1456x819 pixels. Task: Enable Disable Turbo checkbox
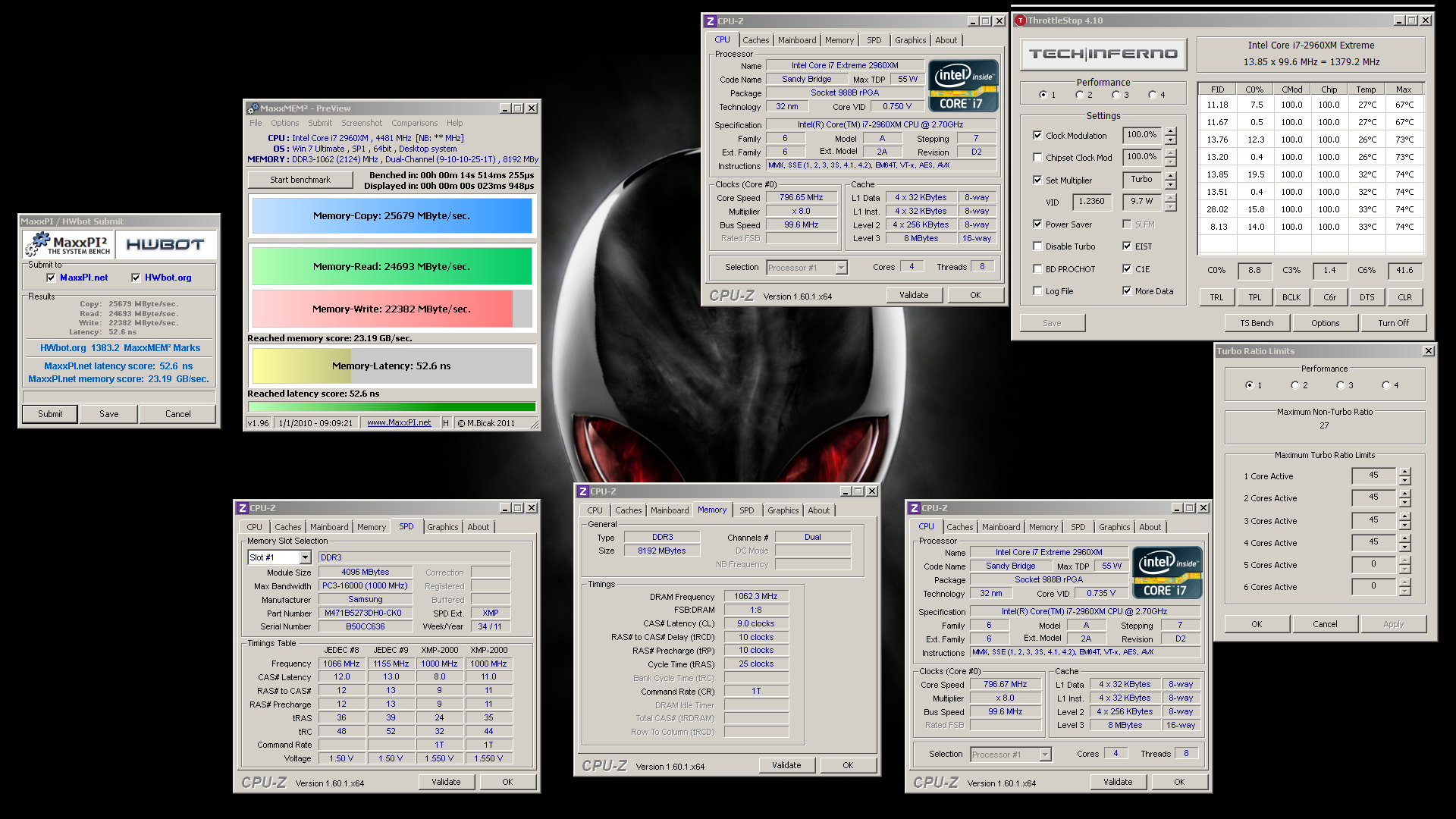(x=1037, y=246)
